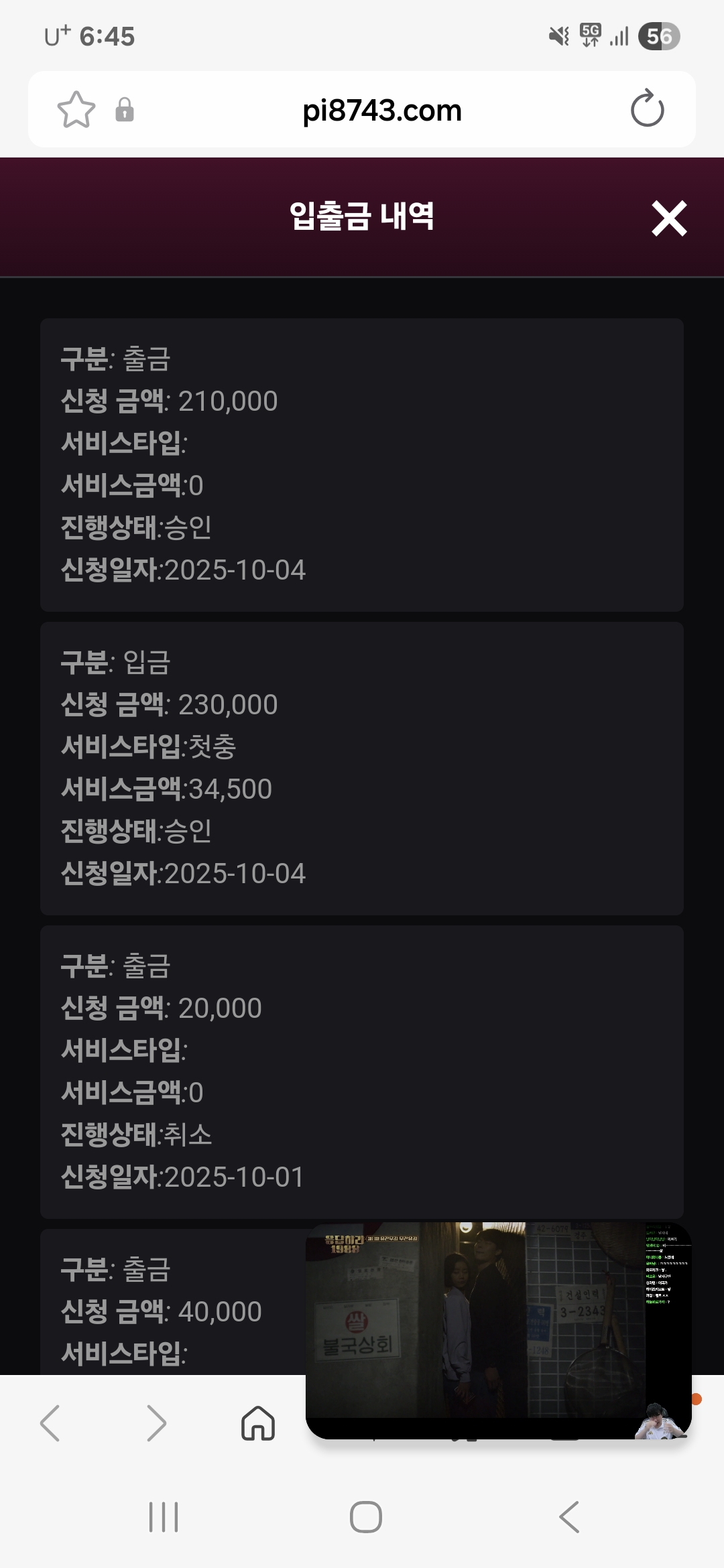Tap the muted sound status icon
The width and height of the screenshot is (724, 1568).
coord(558,36)
